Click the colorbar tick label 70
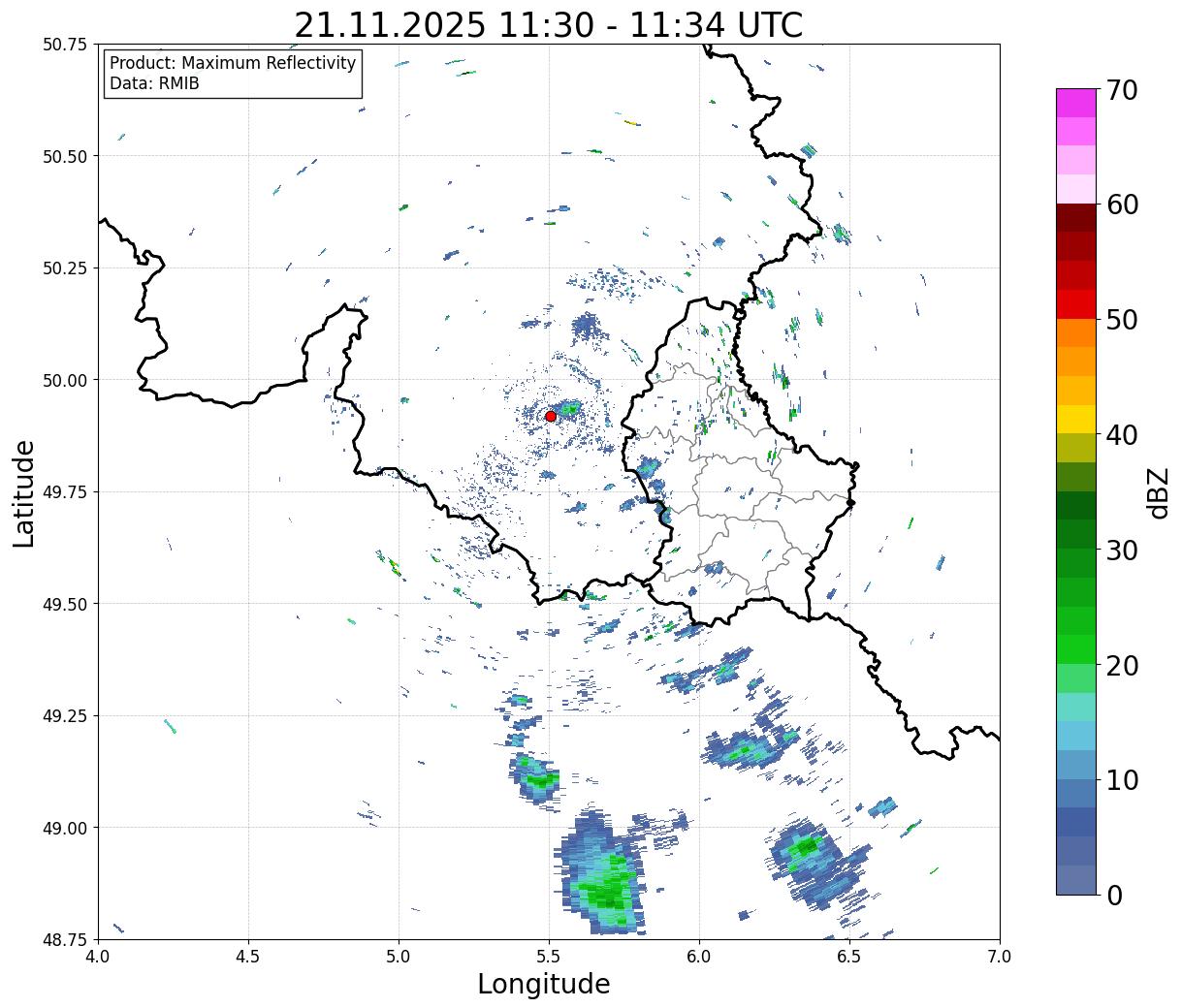 [x=1122, y=90]
